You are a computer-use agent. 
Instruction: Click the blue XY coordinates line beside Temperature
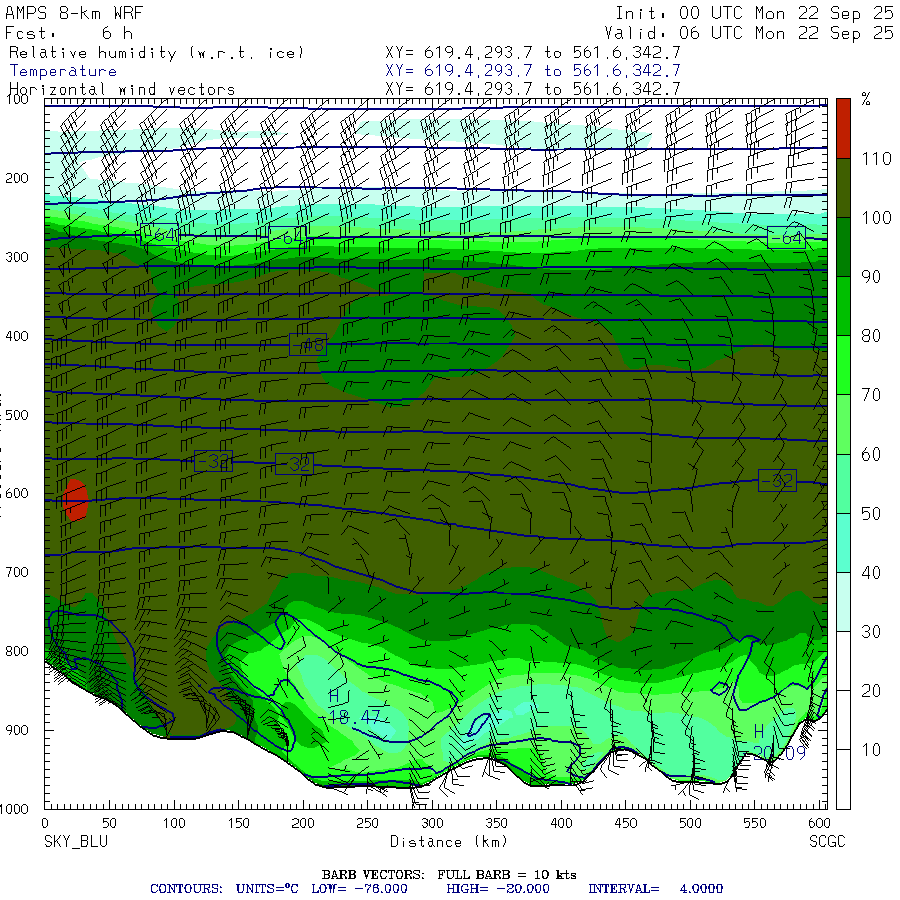point(533,71)
